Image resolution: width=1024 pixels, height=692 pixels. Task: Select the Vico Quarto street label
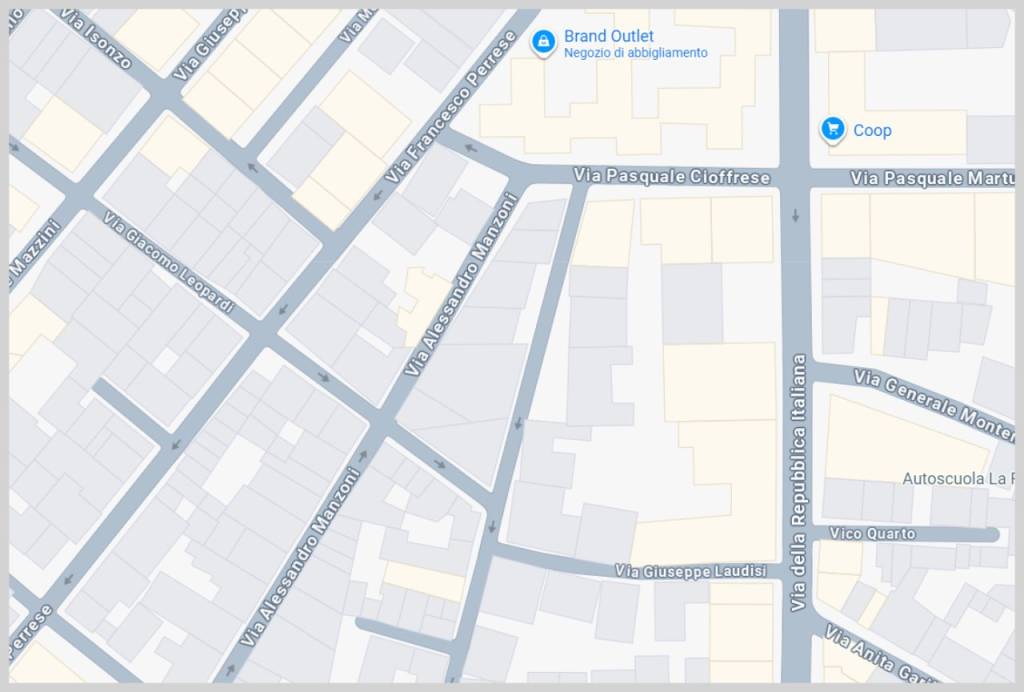pos(872,534)
